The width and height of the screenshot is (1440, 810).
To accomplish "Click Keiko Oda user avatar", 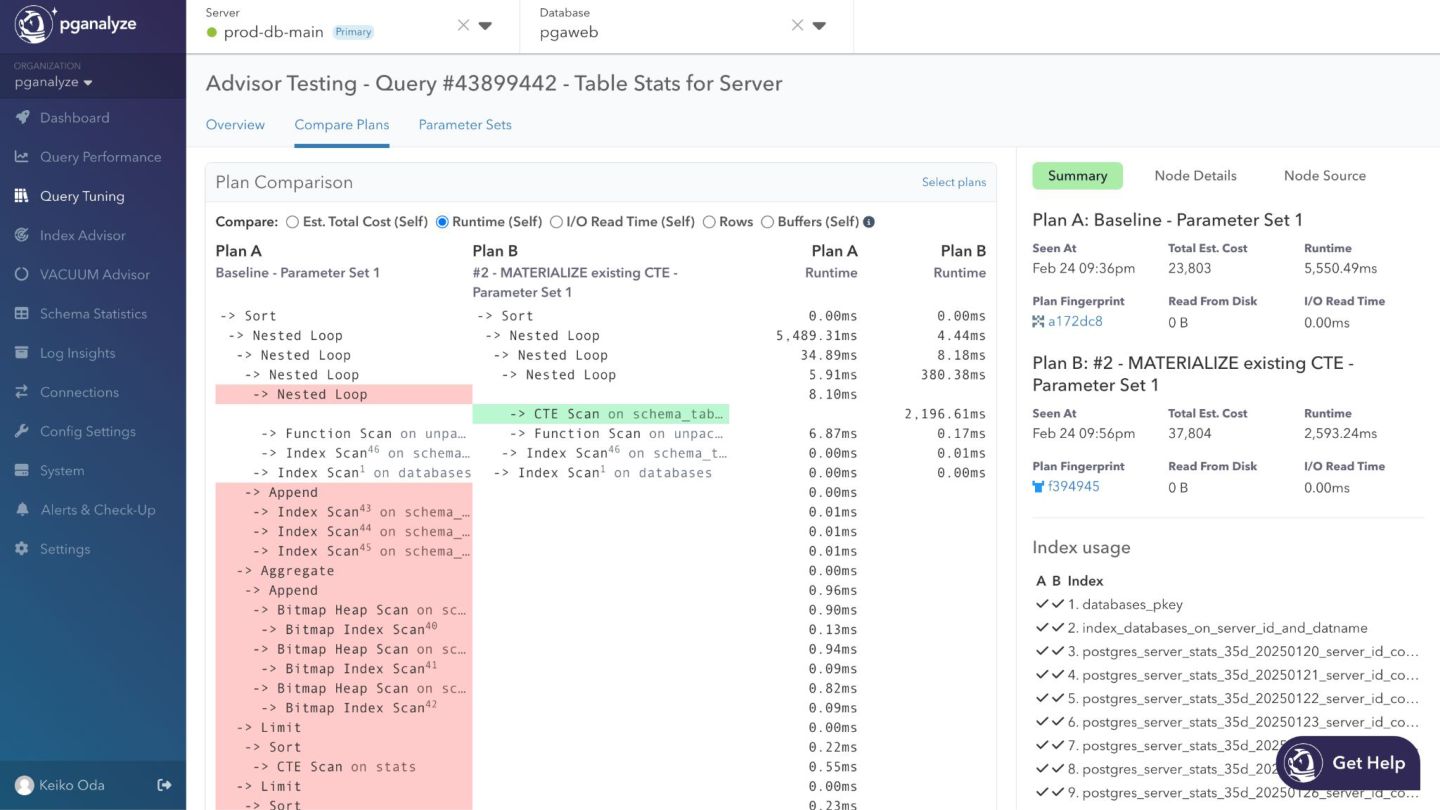I will click(24, 785).
